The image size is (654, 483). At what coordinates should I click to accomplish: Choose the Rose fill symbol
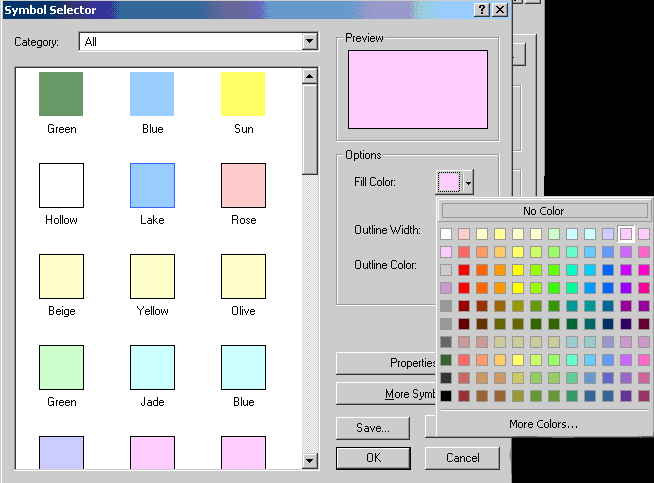[x=243, y=185]
